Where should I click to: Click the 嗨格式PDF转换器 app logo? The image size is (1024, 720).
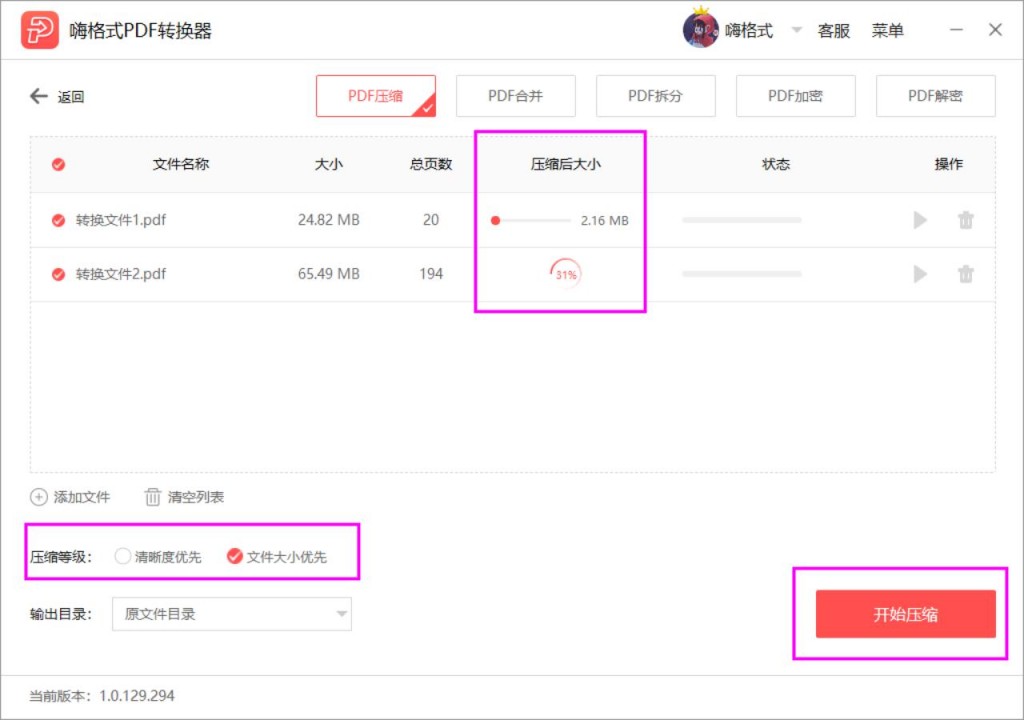tap(39, 30)
